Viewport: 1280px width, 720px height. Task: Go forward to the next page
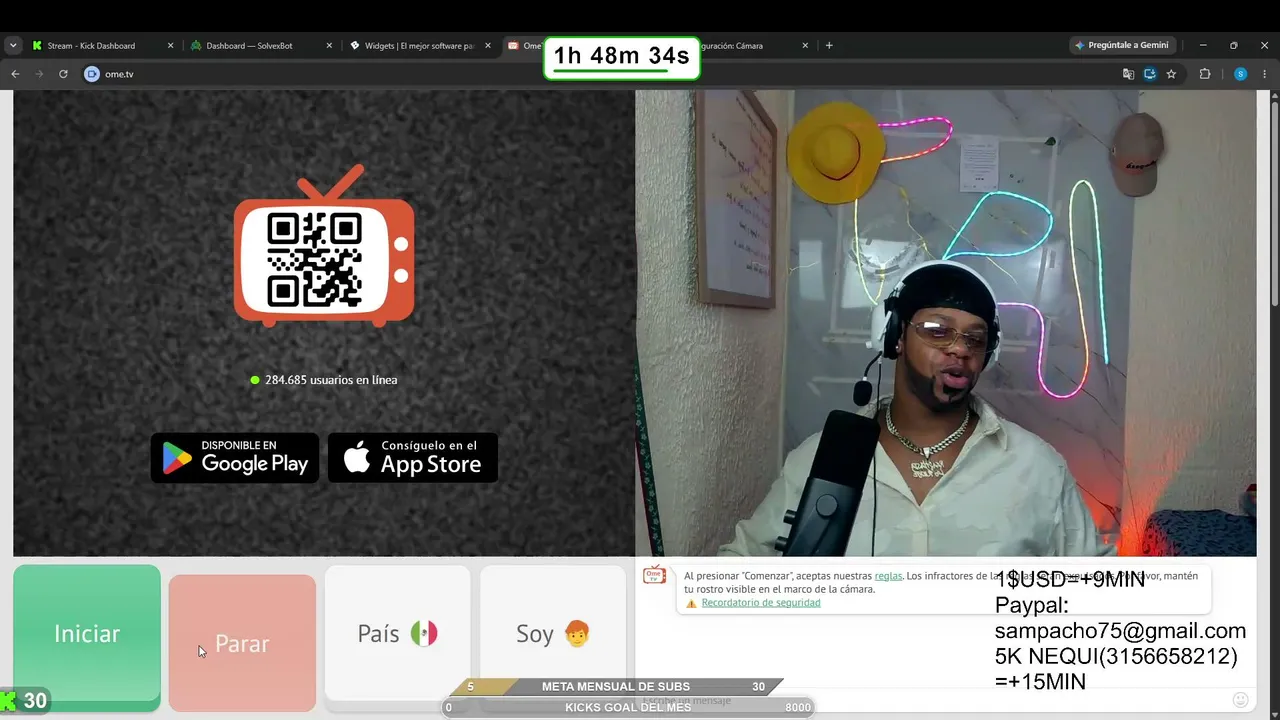click(x=39, y=74)
